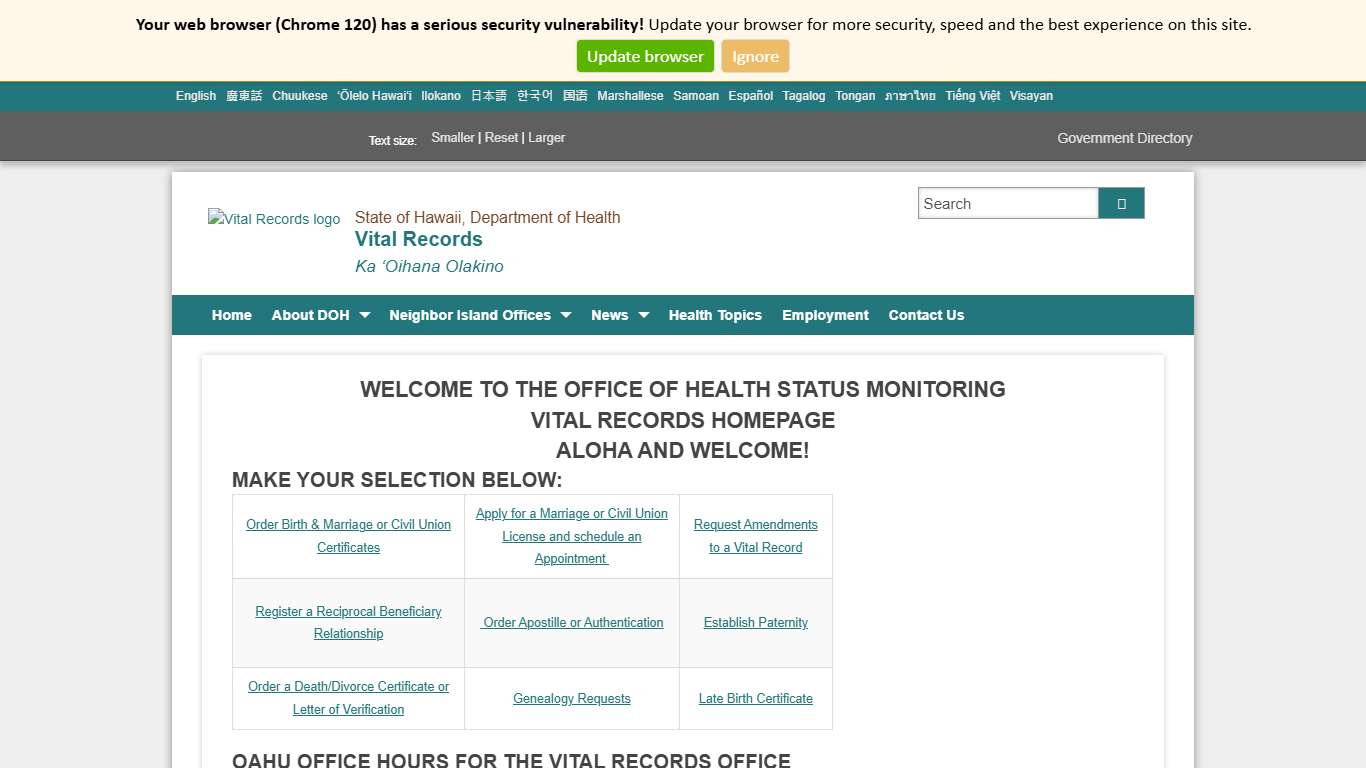Open Order Birth & Marriage or Civil Union Certificates
The height and width of the screenshot is (768, 1366).
pyautogui.click(x=348, y=536)
